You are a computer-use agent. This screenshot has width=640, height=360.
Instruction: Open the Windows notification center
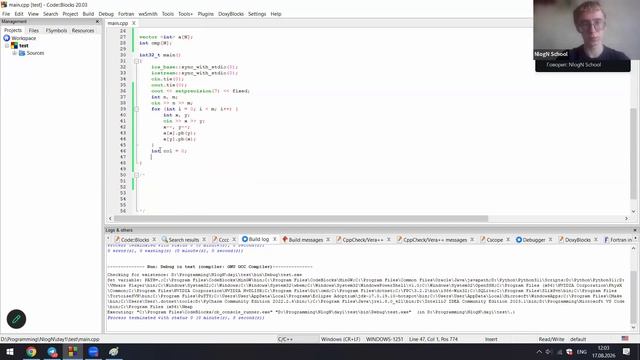click(x=626, y=351)
